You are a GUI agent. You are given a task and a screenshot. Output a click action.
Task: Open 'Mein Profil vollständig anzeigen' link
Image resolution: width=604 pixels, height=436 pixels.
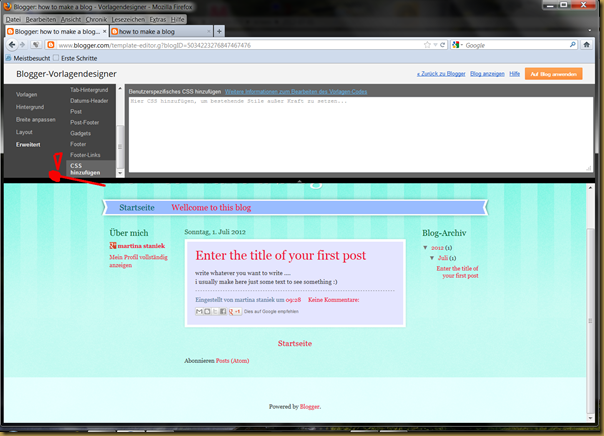[x=138, y=261]
